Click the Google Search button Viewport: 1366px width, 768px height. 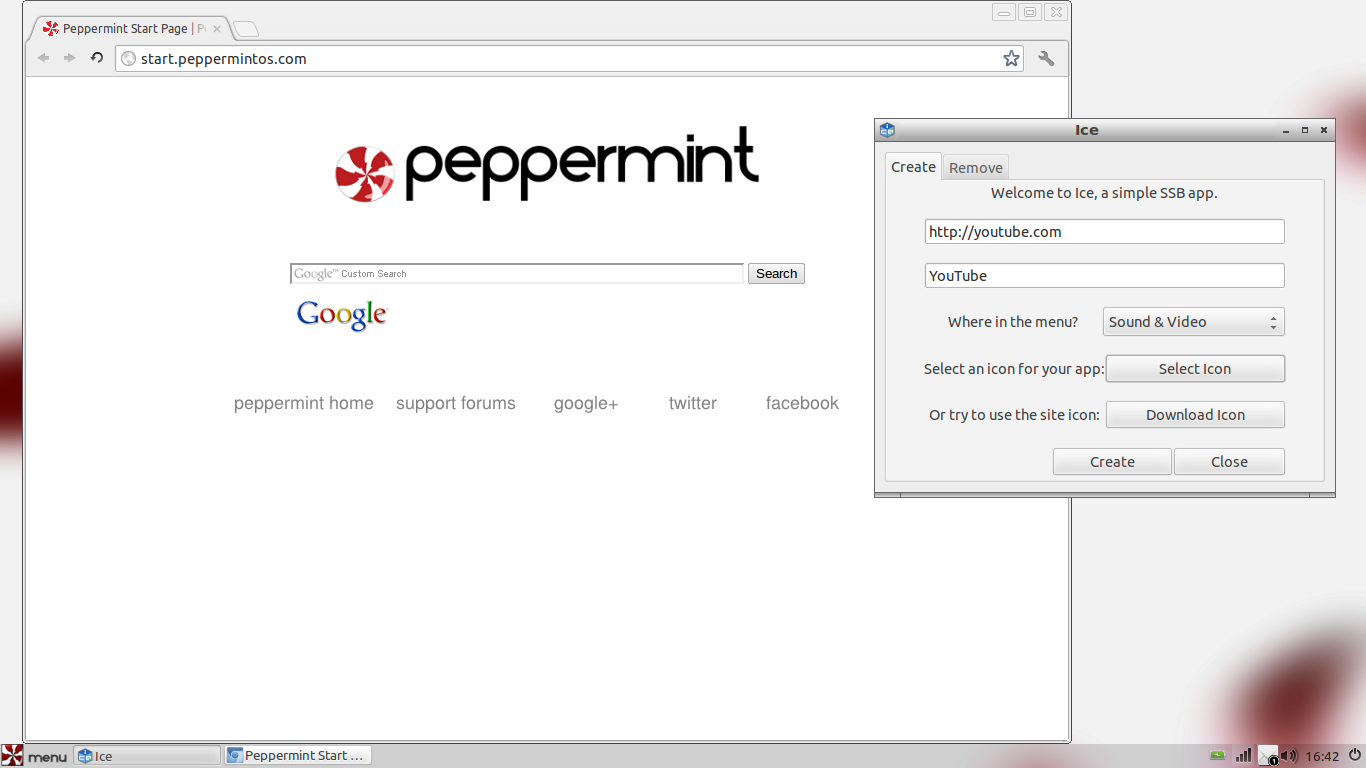[776, 274]
